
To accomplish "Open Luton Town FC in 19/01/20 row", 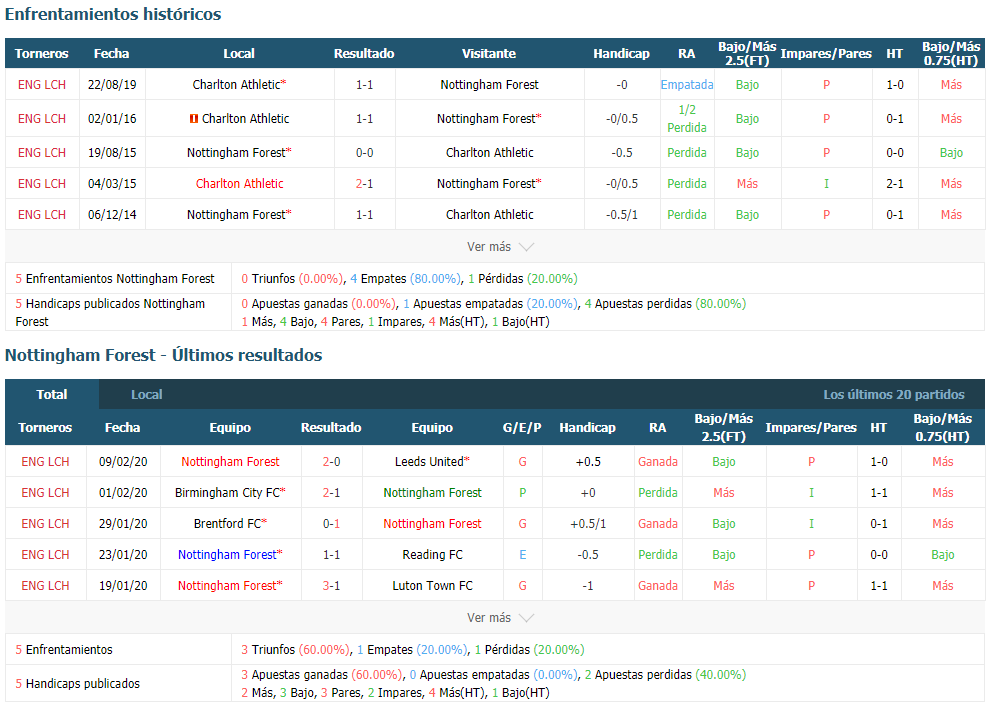I will tap(432, 586).
